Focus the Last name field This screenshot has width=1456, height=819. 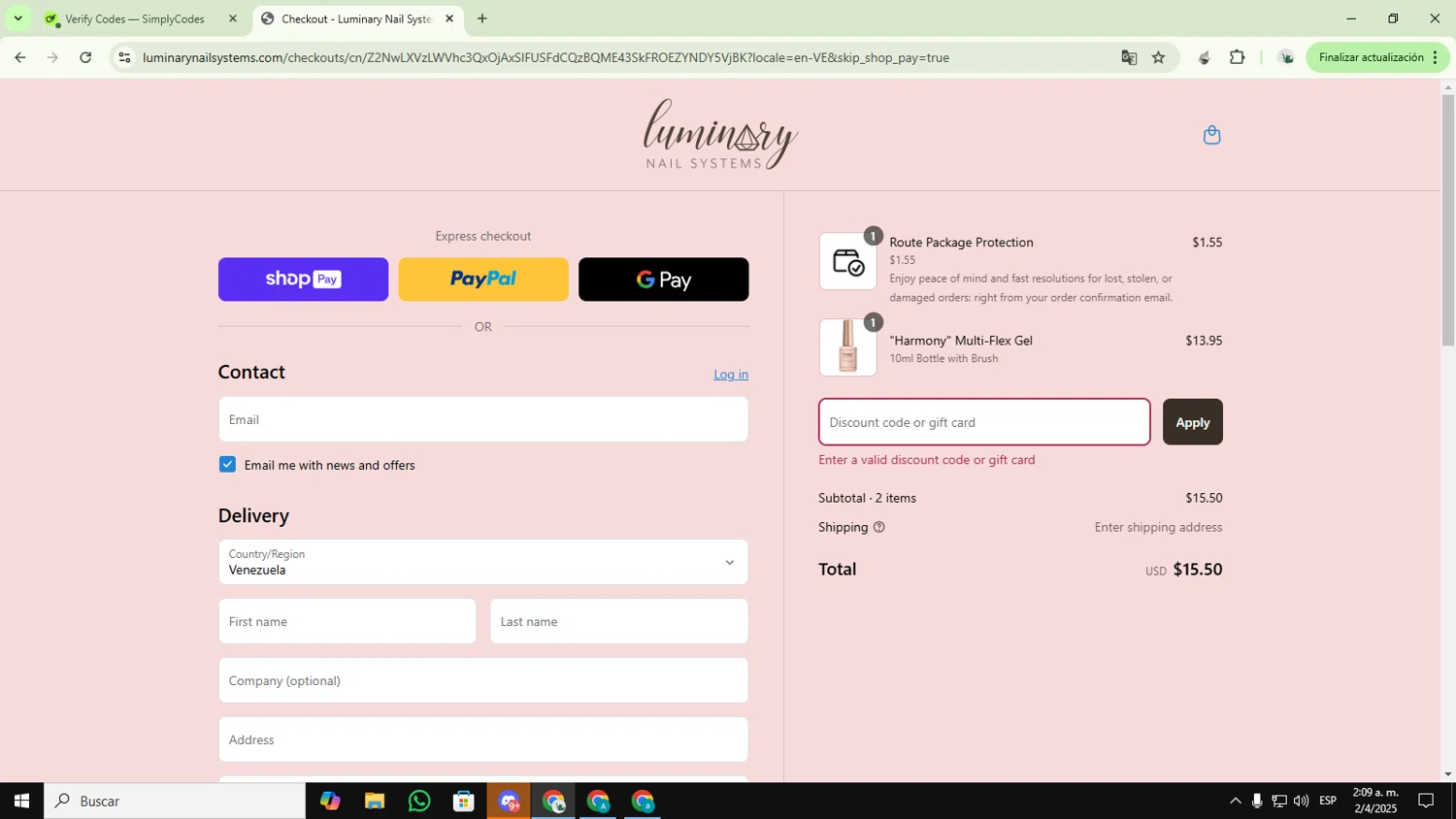[x=619, y=621]
